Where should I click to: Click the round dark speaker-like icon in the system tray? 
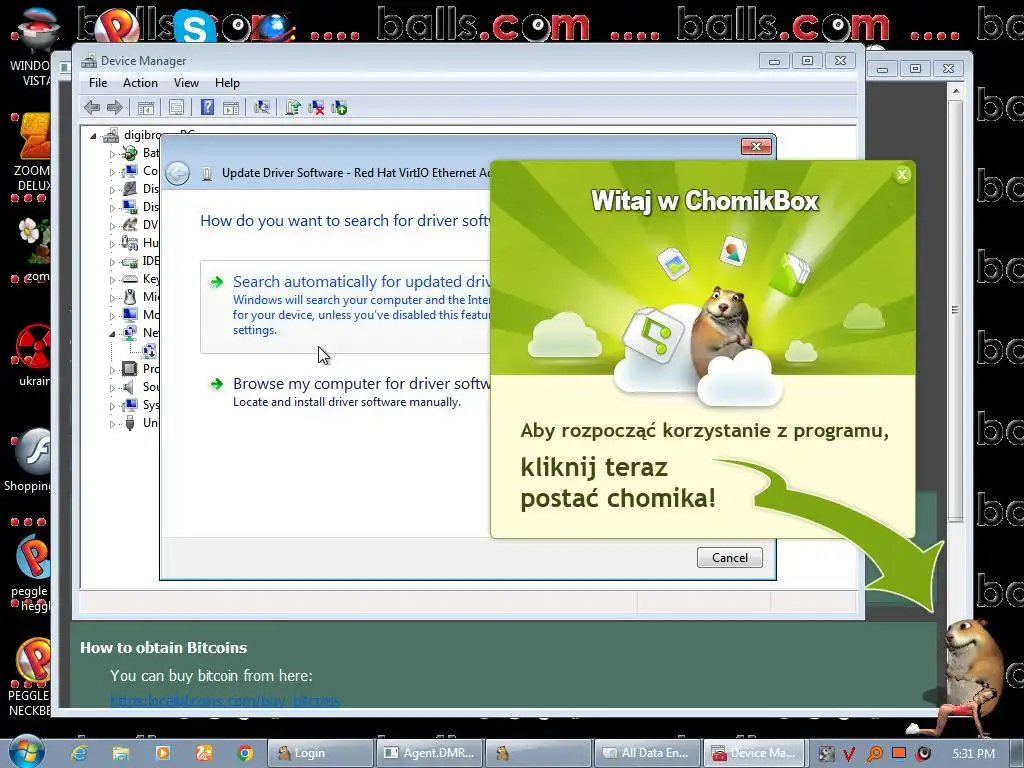coord(923,754)
